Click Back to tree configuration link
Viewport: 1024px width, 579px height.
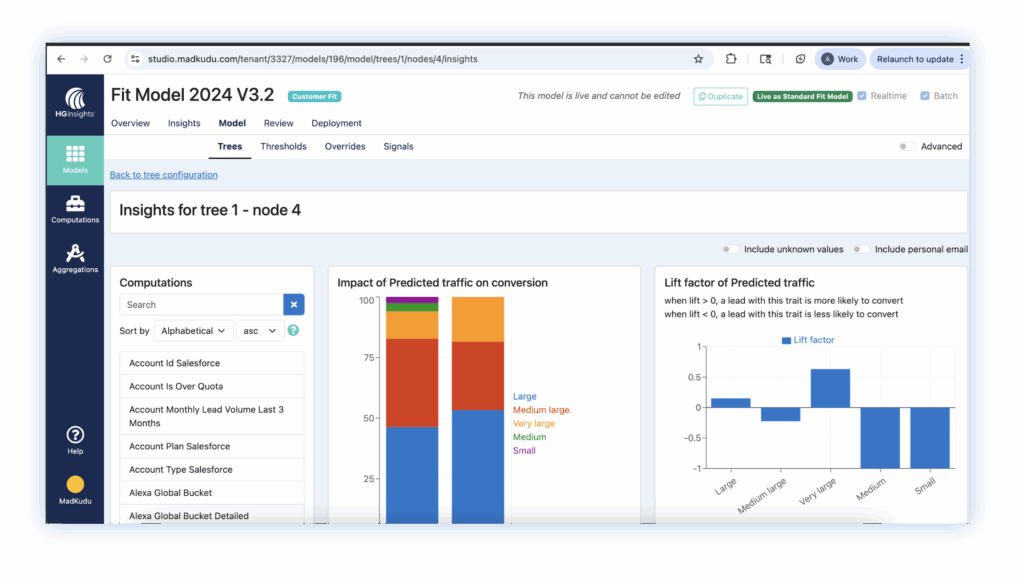pyautogui.click(x=163, y=175)
